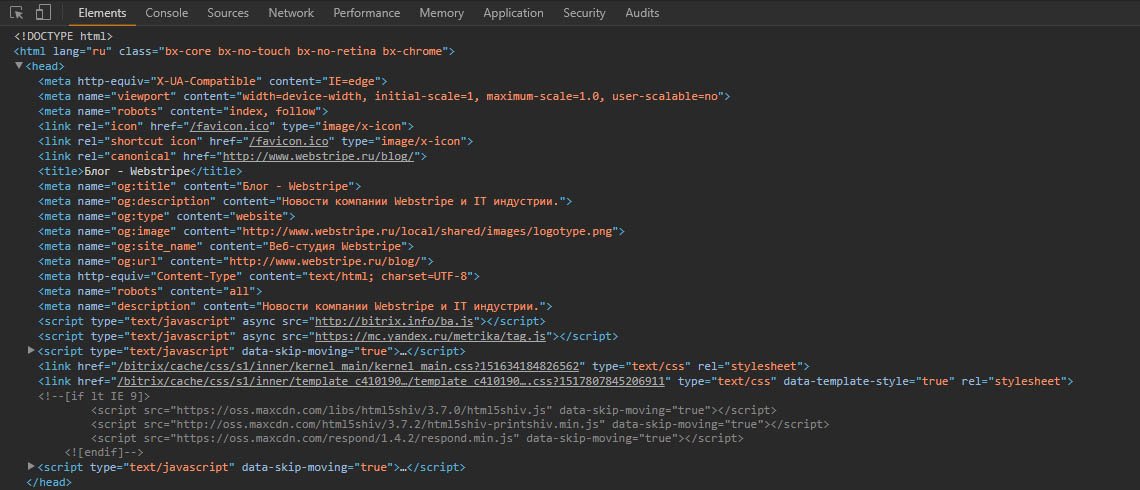Switch to the Performance tab

366,13
